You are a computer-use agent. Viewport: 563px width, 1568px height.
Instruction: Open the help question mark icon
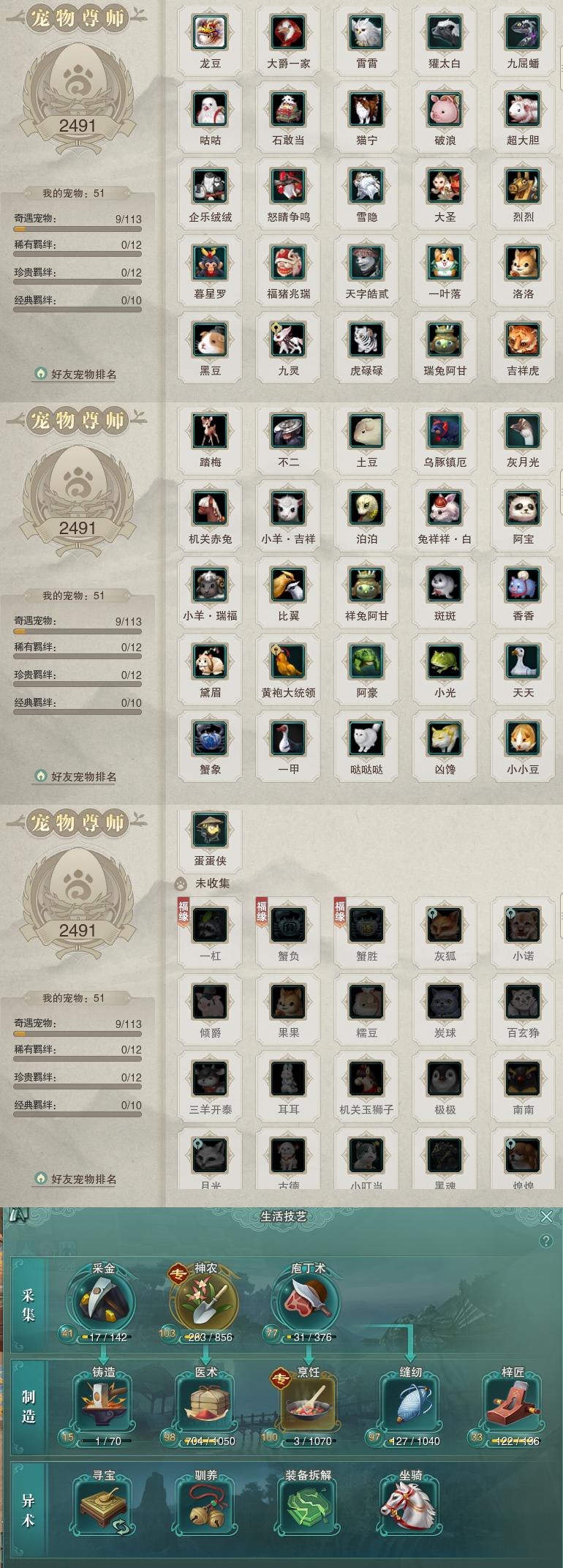tap(545, 1241)
